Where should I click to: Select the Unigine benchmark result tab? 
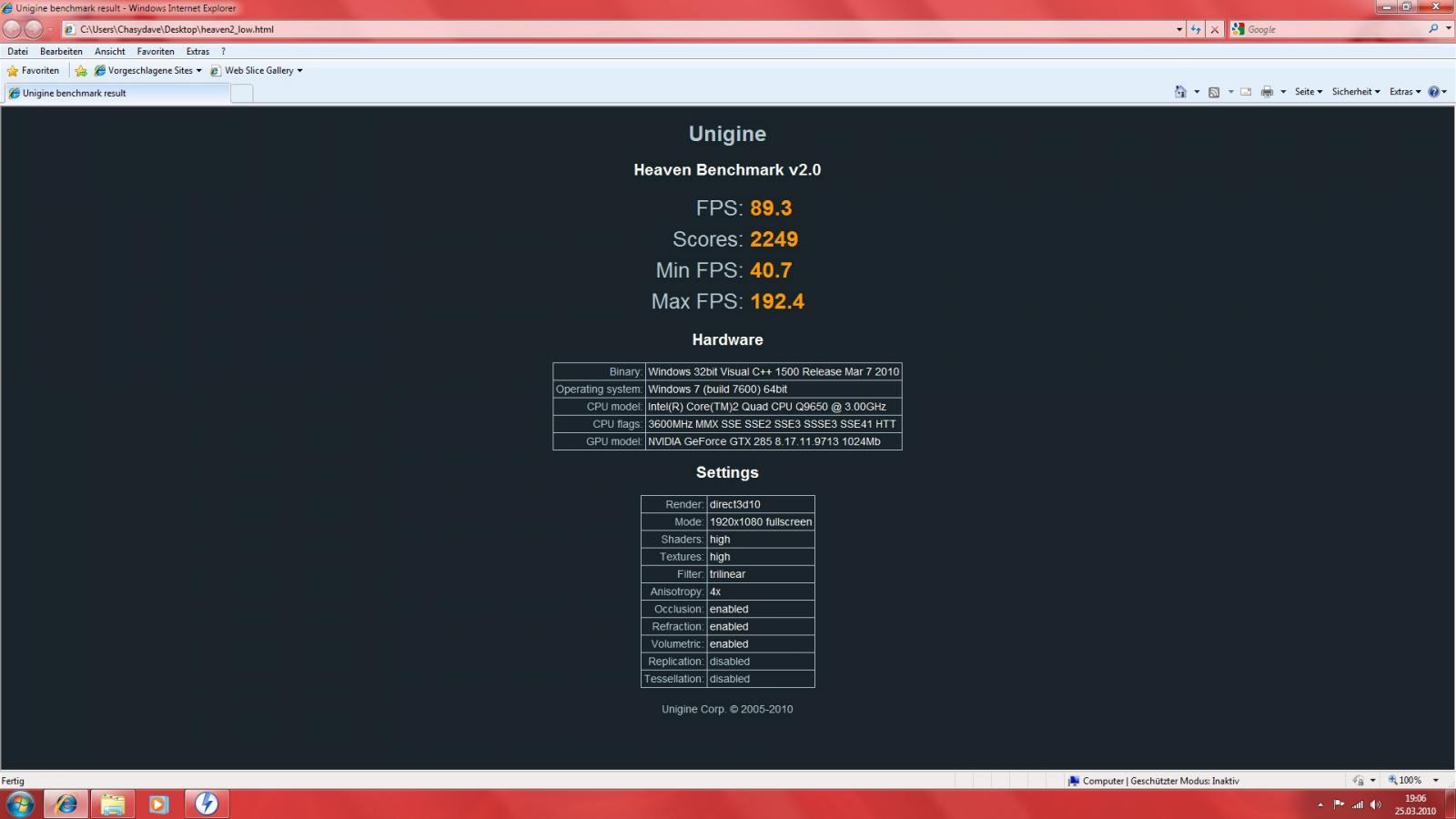click(x=116, y=93)
